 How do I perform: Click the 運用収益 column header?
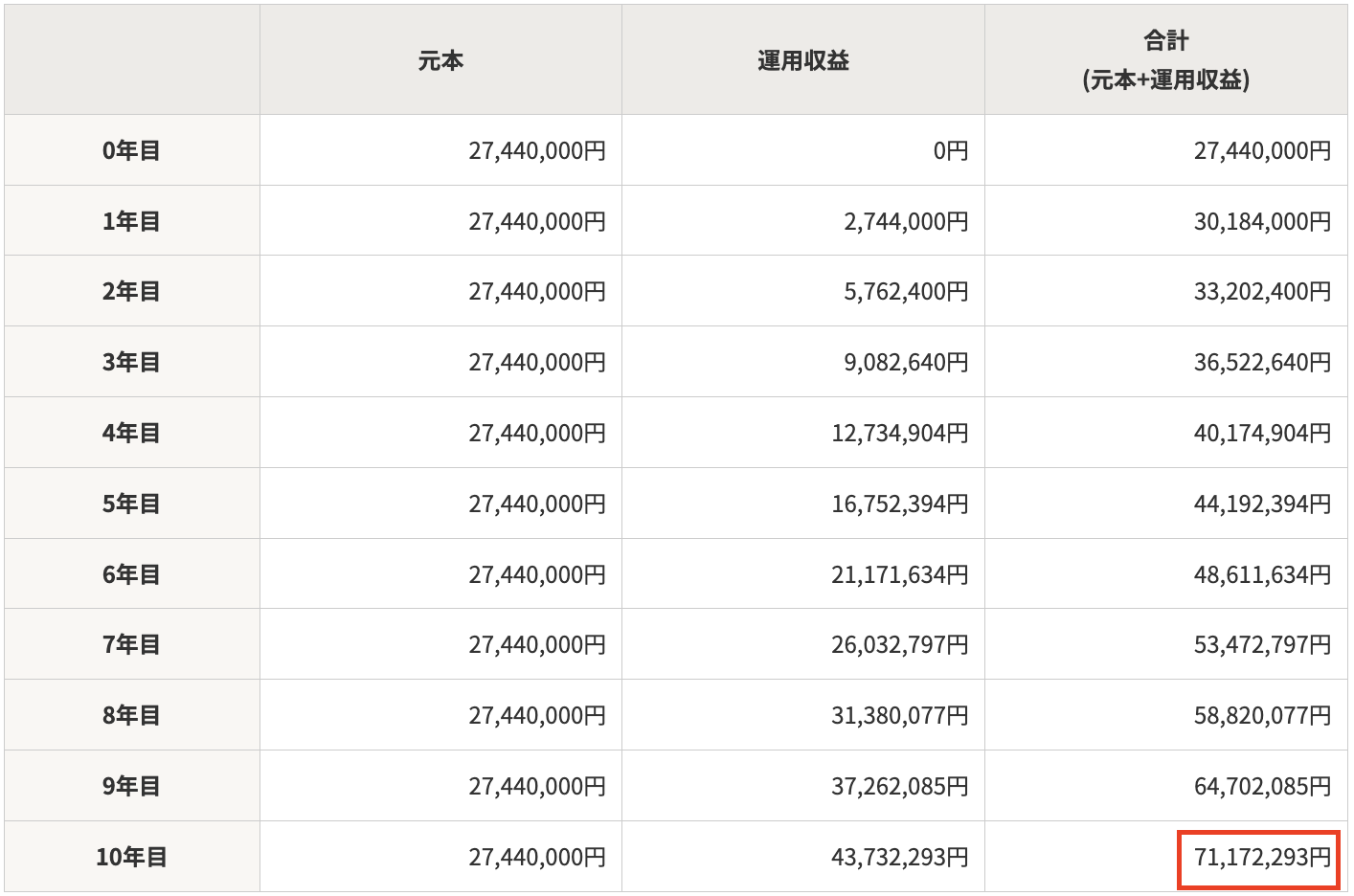(x=803, y=60)
